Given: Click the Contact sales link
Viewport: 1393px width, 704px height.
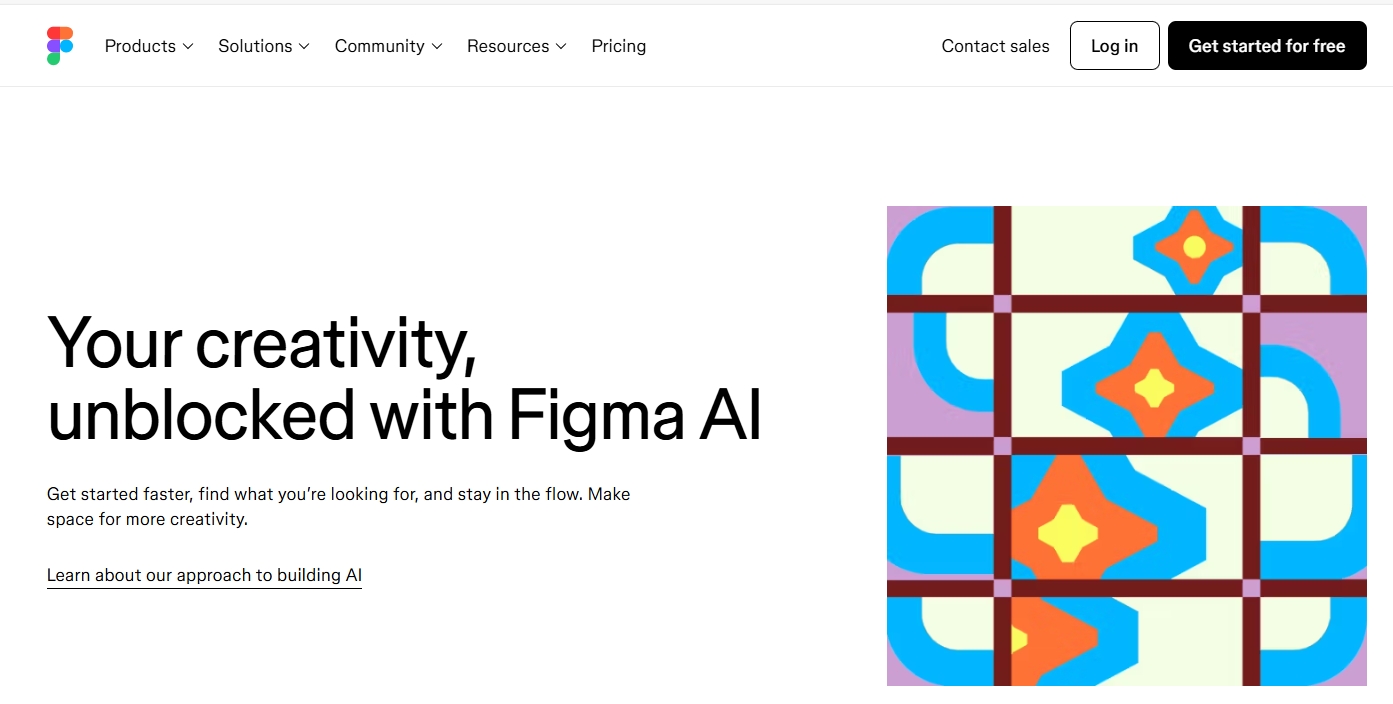Looking at the screenshot, I should [x=996, y=46].
